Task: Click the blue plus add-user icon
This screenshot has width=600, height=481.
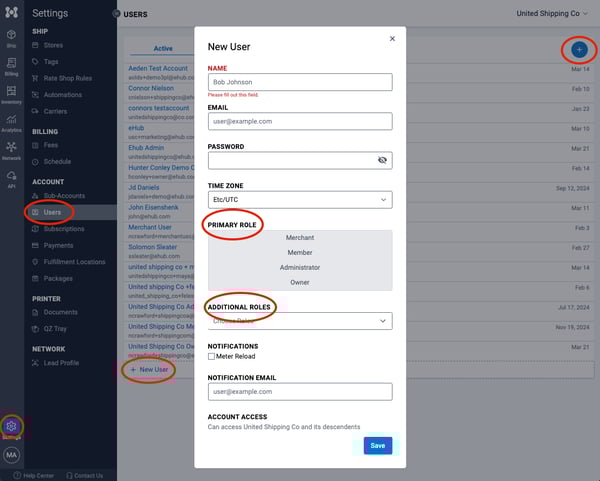Action: [x=579, y=48]
